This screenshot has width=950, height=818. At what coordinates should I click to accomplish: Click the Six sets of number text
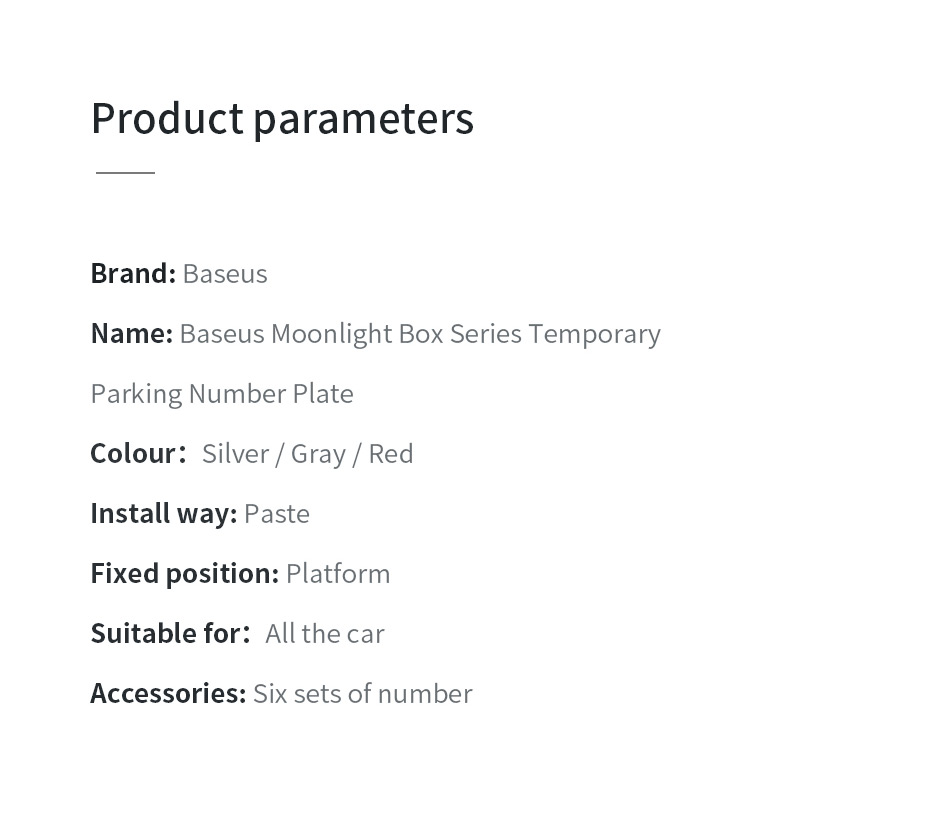(x=362, y=693)
